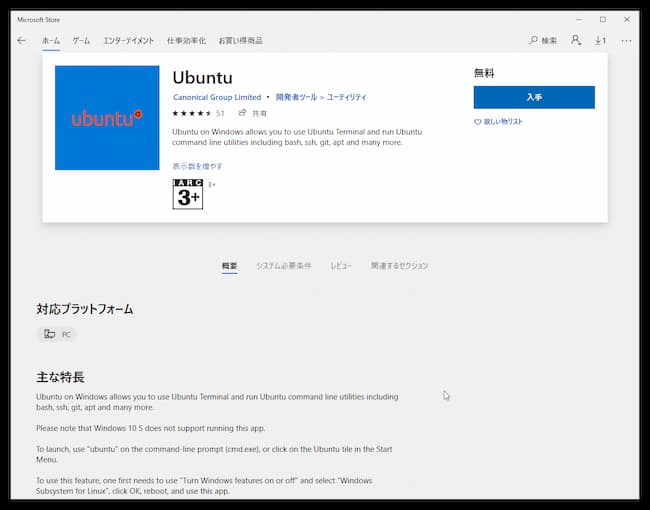Image resolution: width=650 pixels, height=510 pixels.
Task: Select the ホーム tab
Action: pyautogui.click(x=51, y=41)
